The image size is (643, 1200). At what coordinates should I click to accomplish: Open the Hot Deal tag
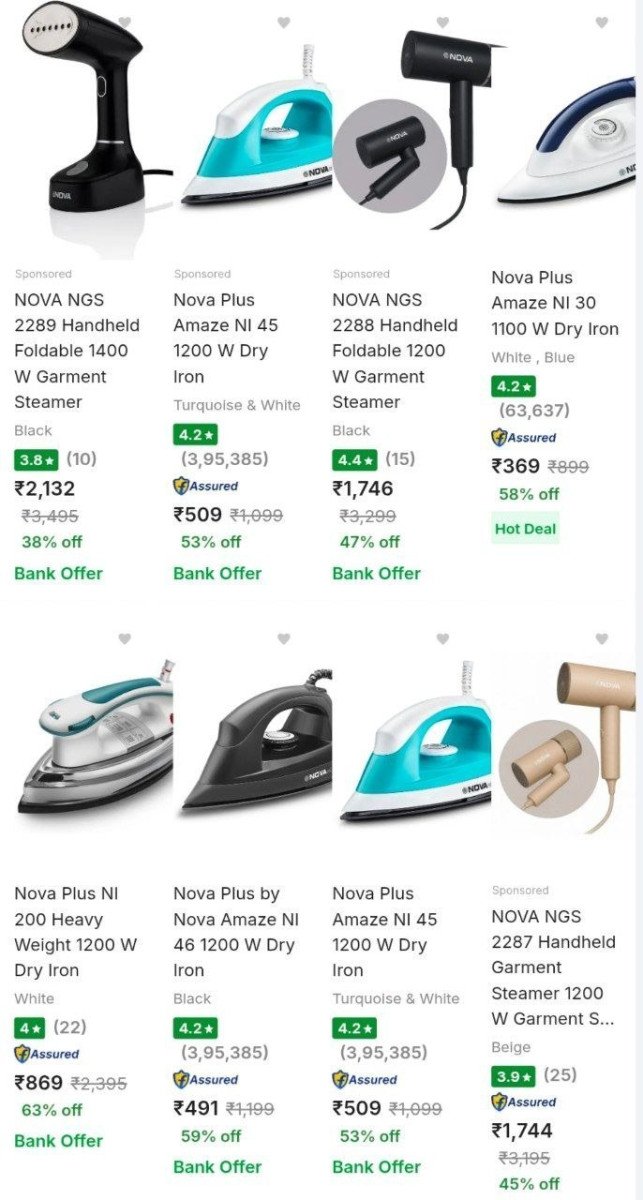[x=525, y=529]
